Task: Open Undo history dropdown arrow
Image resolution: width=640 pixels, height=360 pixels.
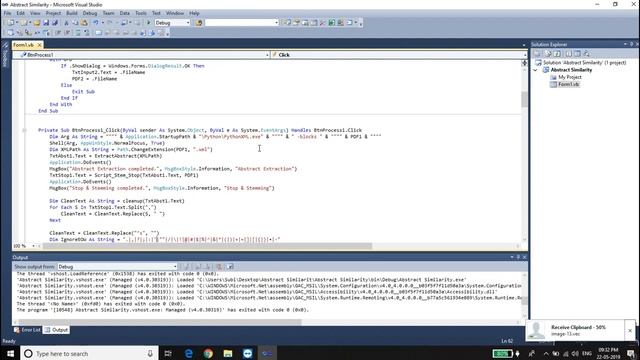Action: pyautogui.click(x=102, y=23)
